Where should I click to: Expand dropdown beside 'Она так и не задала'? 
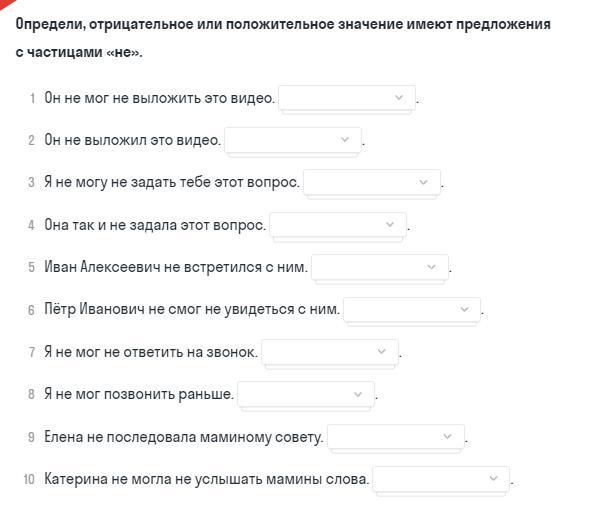pos(337,225)
